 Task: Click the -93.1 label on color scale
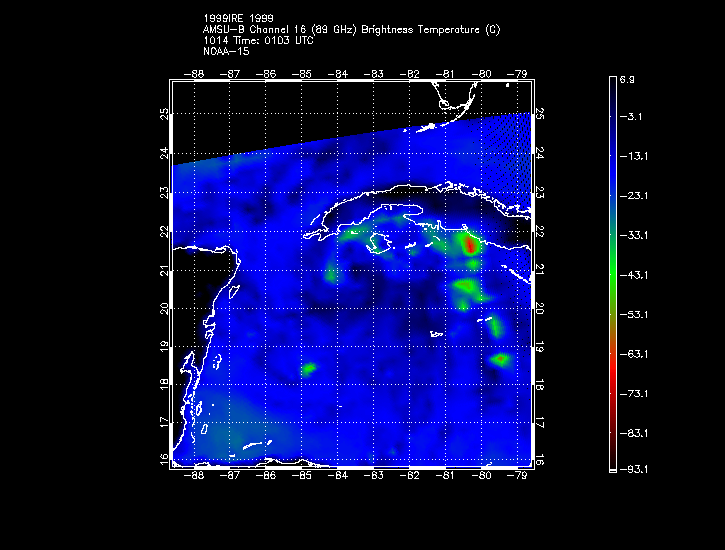(x=634, y=470)
